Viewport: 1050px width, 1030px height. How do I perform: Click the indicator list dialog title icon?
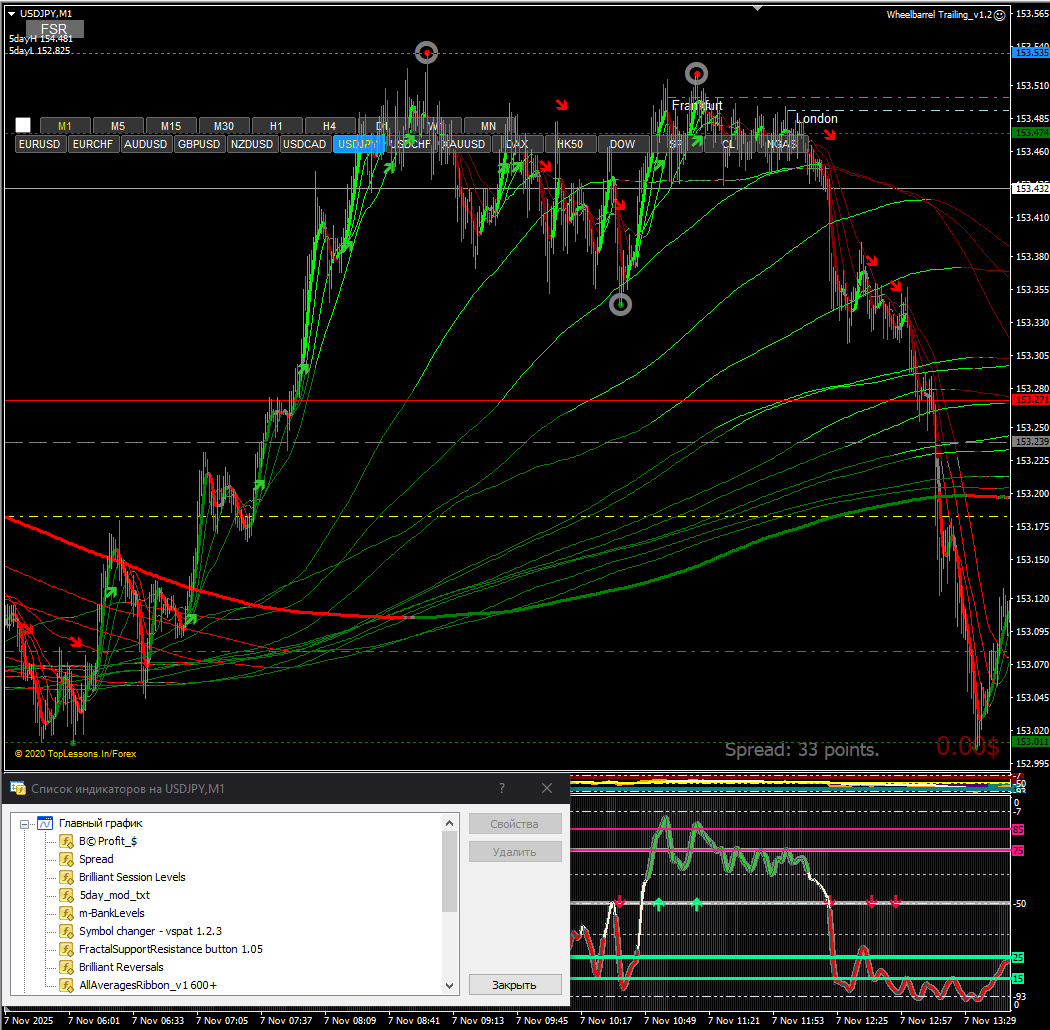(18, 788)
